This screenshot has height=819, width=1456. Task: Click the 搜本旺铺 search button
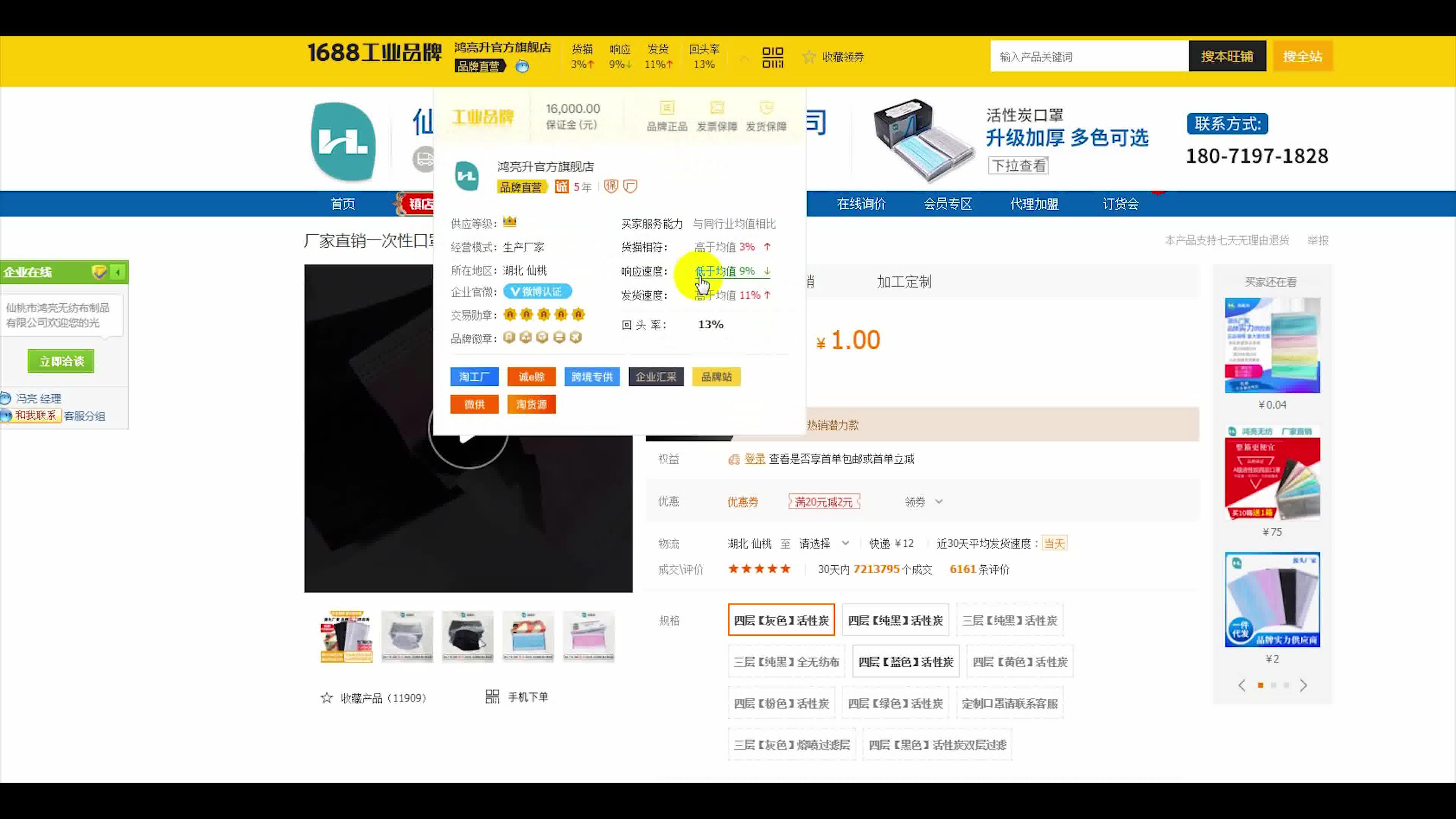[x=1227, y=56]
